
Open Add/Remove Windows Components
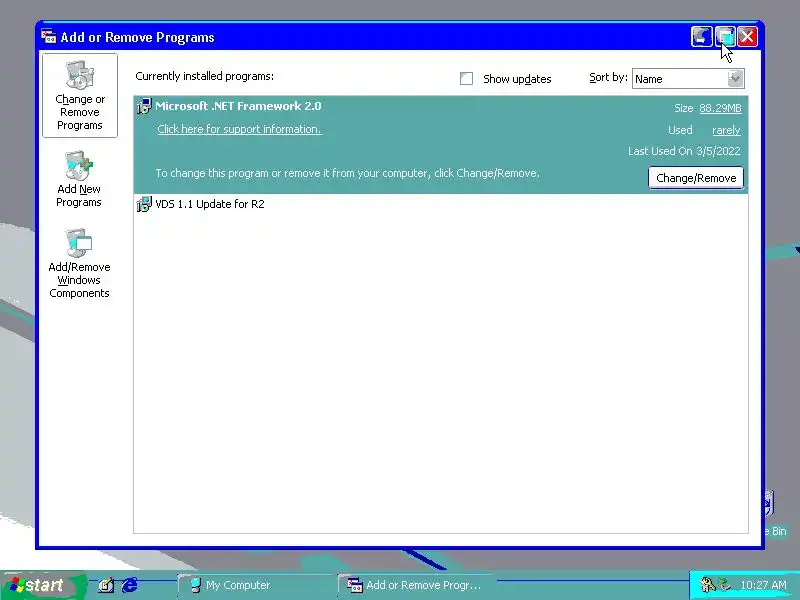79,264
